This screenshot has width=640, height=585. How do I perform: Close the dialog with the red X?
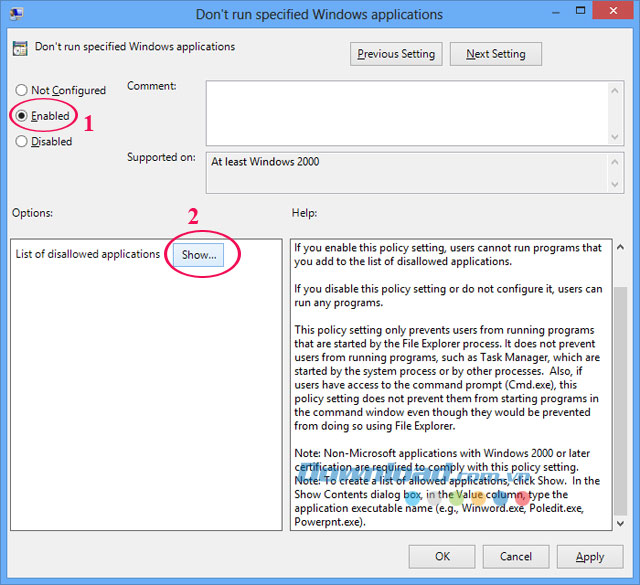click(613, 11)
